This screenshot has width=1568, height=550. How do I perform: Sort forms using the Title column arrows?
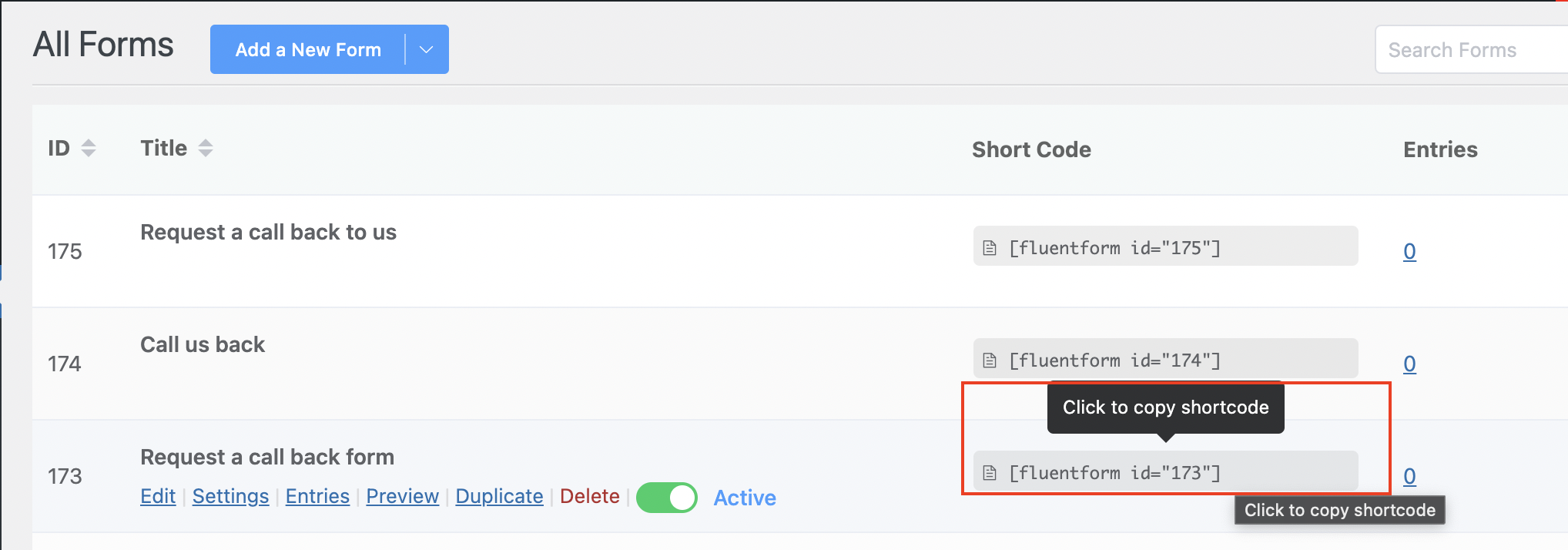[205, 148]
